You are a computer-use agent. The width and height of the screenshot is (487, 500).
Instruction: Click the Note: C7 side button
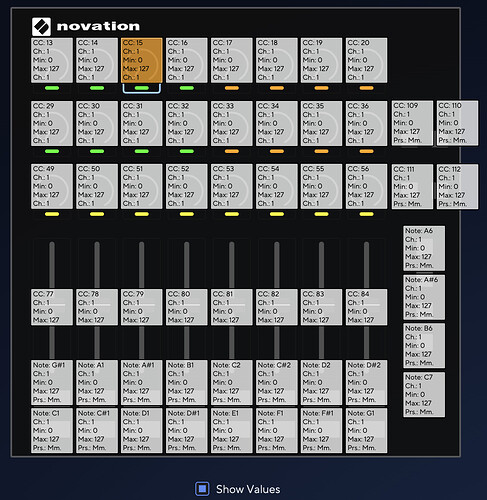pyautogui.click(x=424, y=395)
